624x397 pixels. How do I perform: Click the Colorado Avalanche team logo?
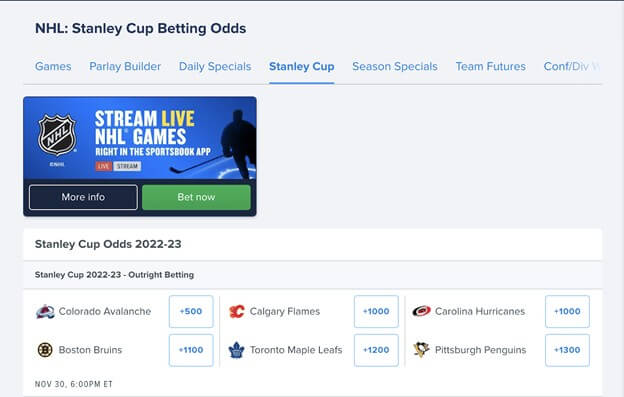click(45, 311)
